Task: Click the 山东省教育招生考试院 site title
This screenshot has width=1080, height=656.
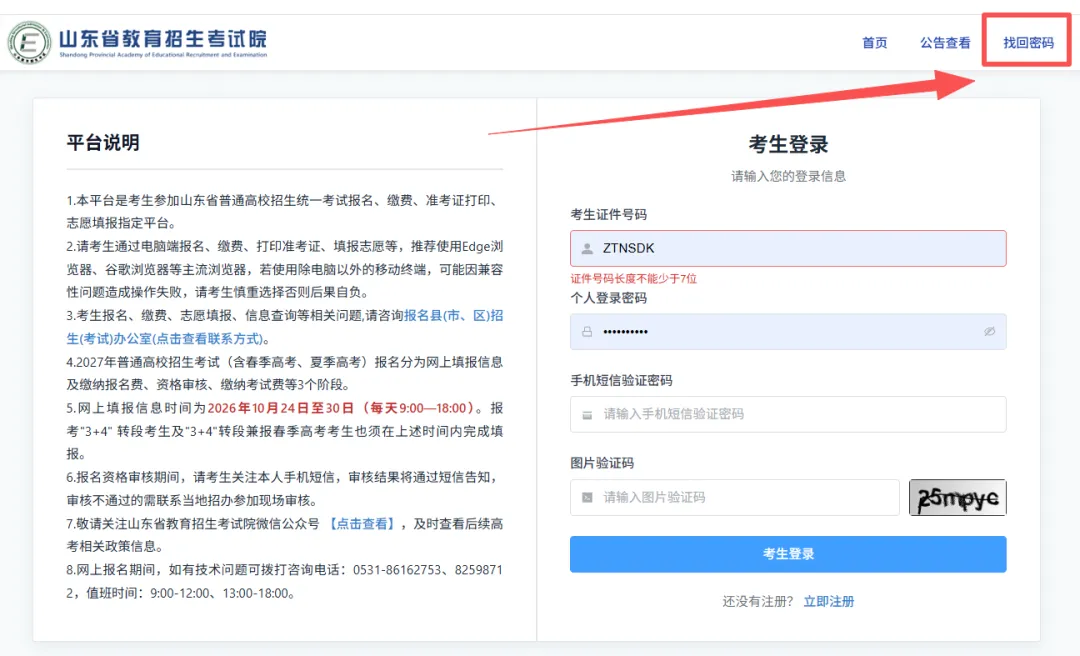Action: pos(163,38)
